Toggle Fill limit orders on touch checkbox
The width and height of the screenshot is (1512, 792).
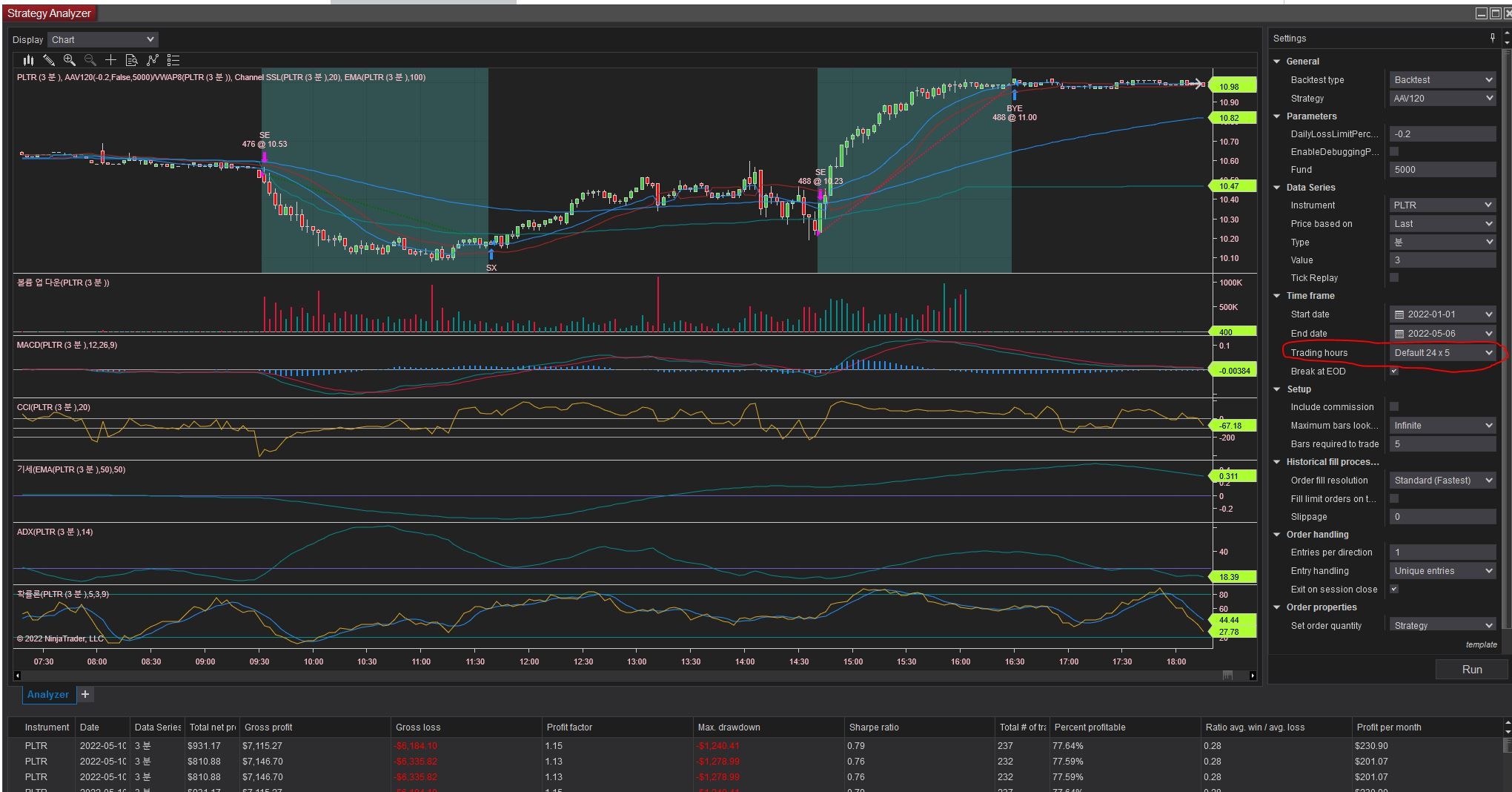point(1394,498)
